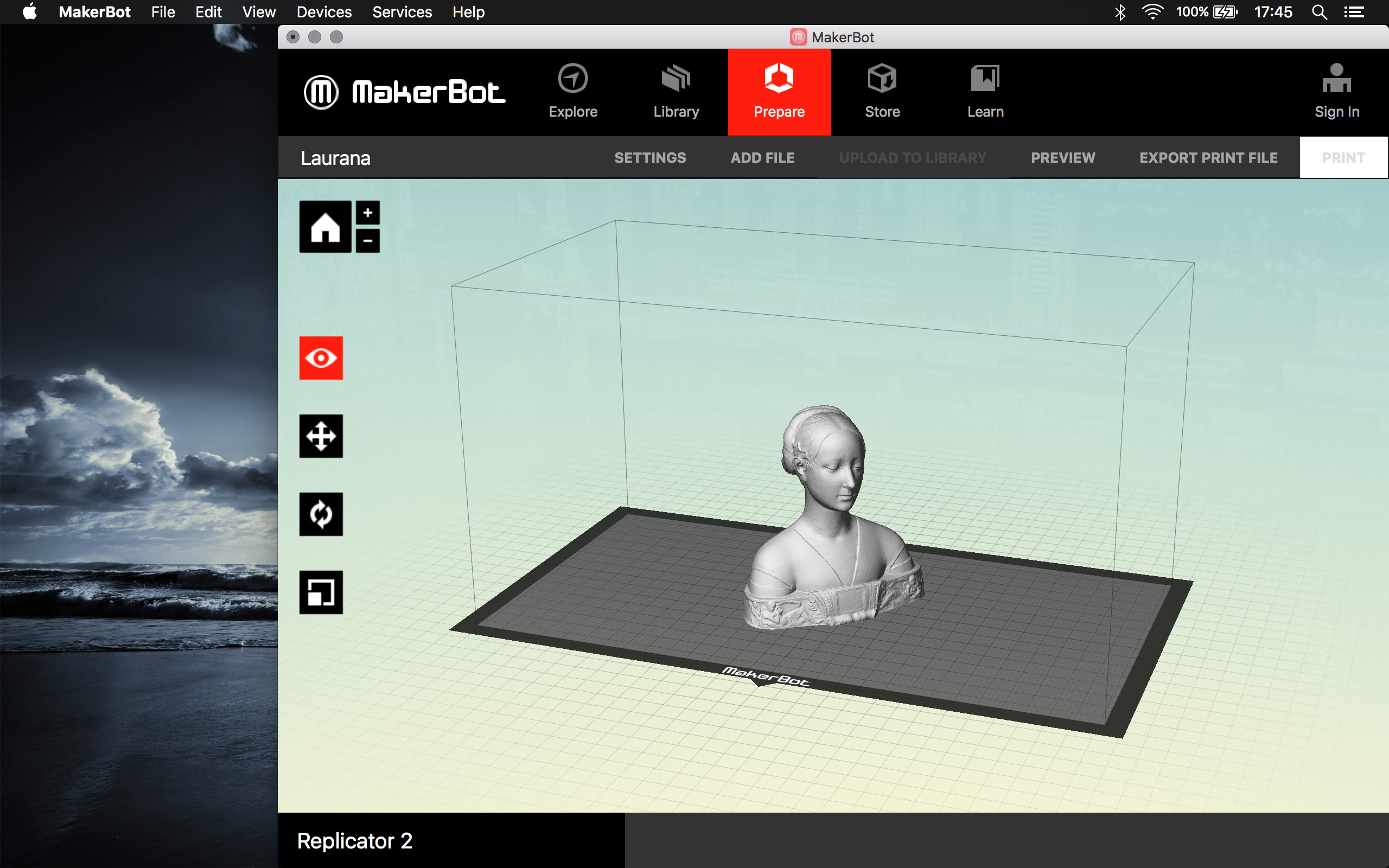
Task: Open the MakerBot application menu
Action: click(95, 12)
